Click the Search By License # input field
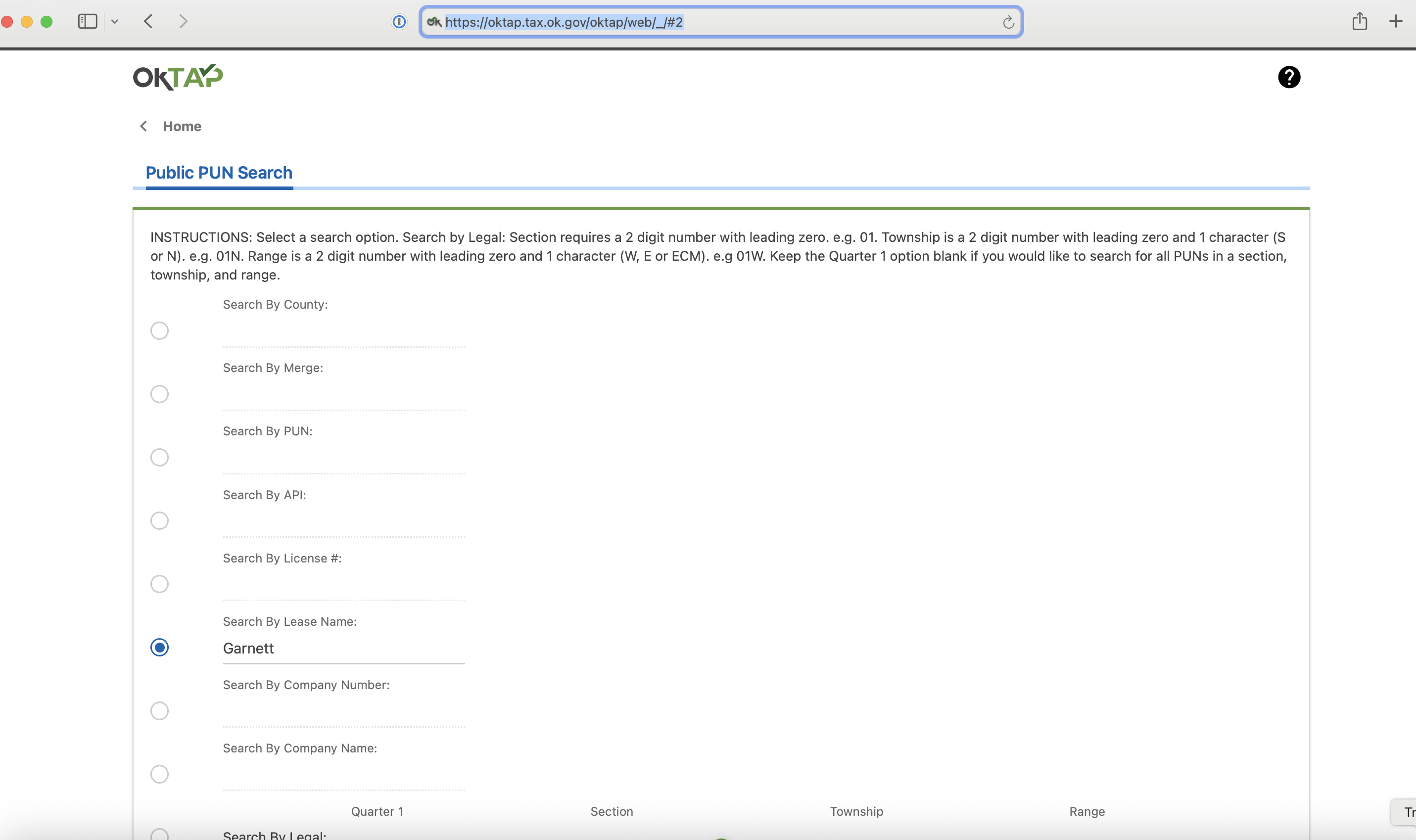Viewport: 1416px width, 840px height. tap(343, 586)
